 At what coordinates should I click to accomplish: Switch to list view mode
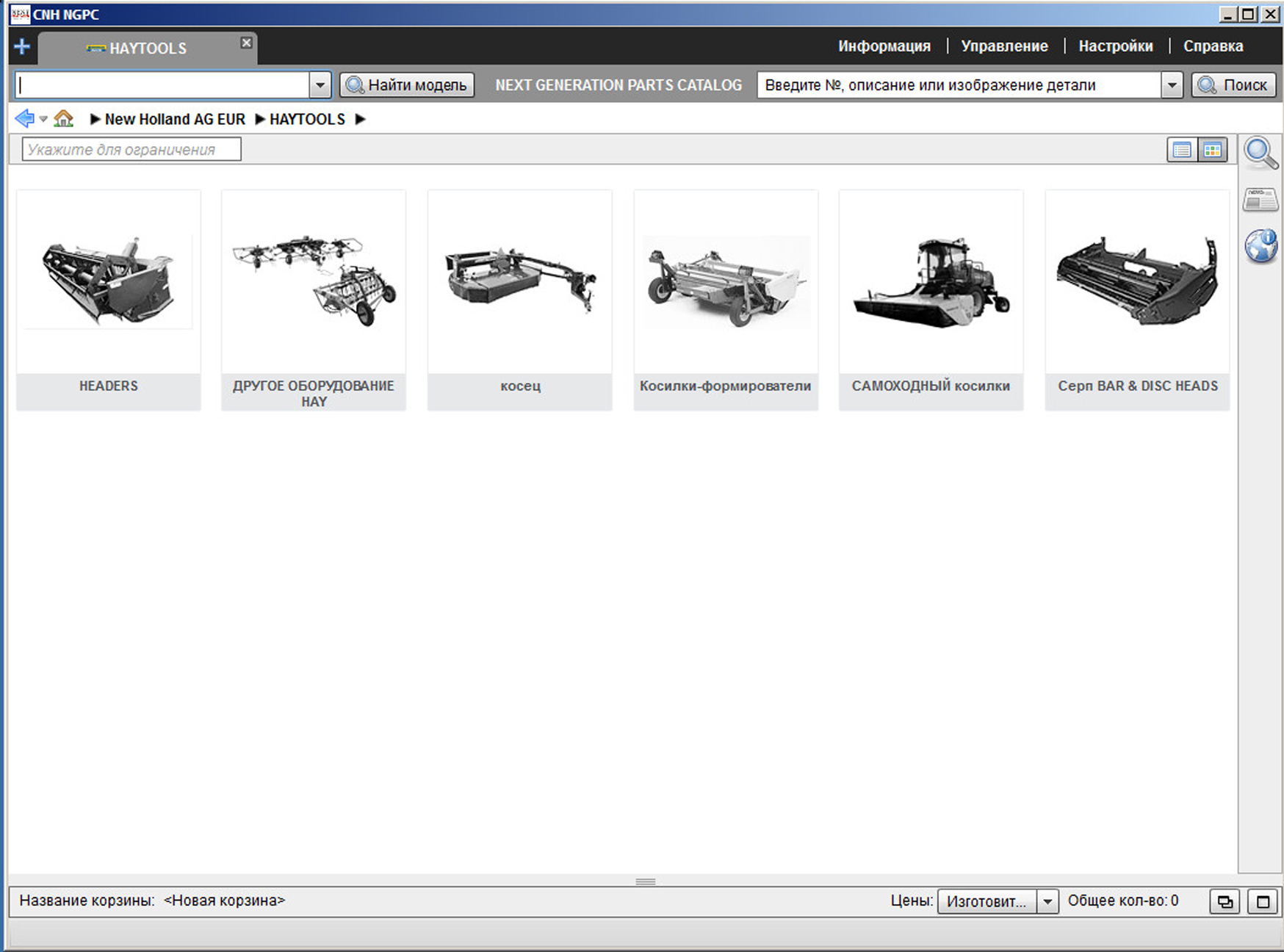point(1182,150)
